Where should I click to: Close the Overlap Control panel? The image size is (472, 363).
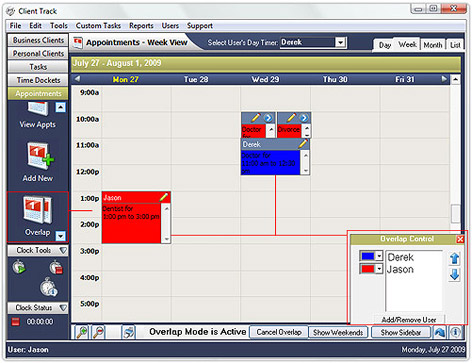point(460,239)
